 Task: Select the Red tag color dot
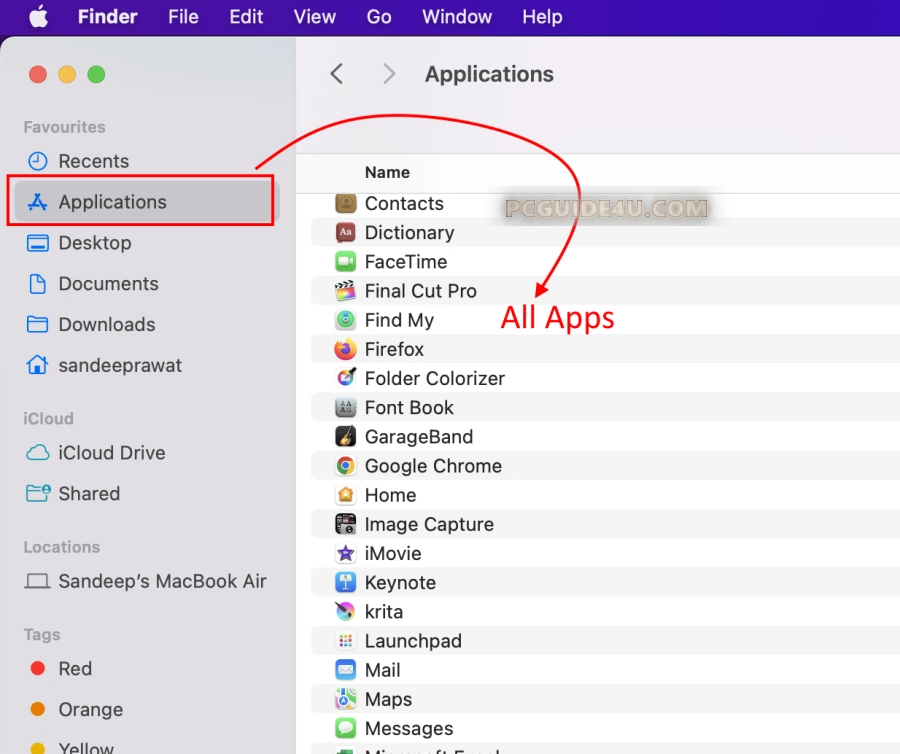(38, 669)
